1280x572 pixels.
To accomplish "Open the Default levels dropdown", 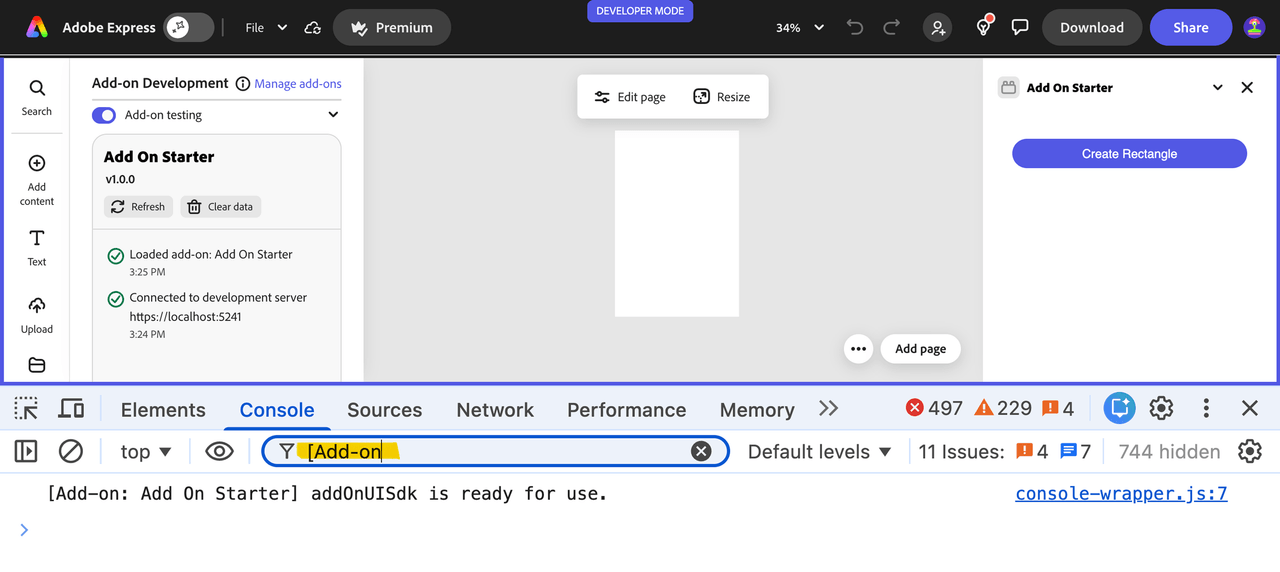I will tap(819, 452).
